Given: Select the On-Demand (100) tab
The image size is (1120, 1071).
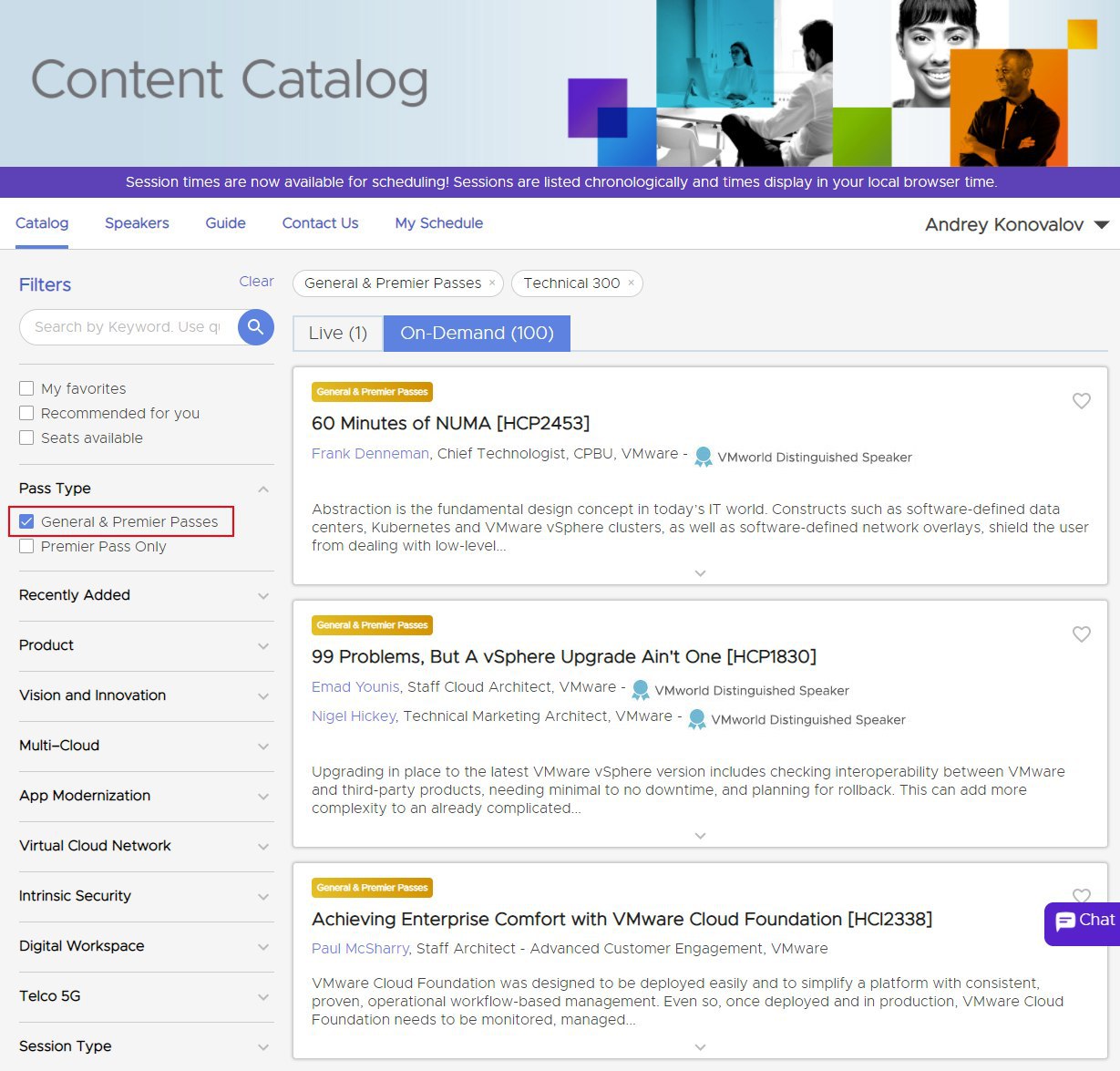Looking at the screenshot, I should [477, 333].
